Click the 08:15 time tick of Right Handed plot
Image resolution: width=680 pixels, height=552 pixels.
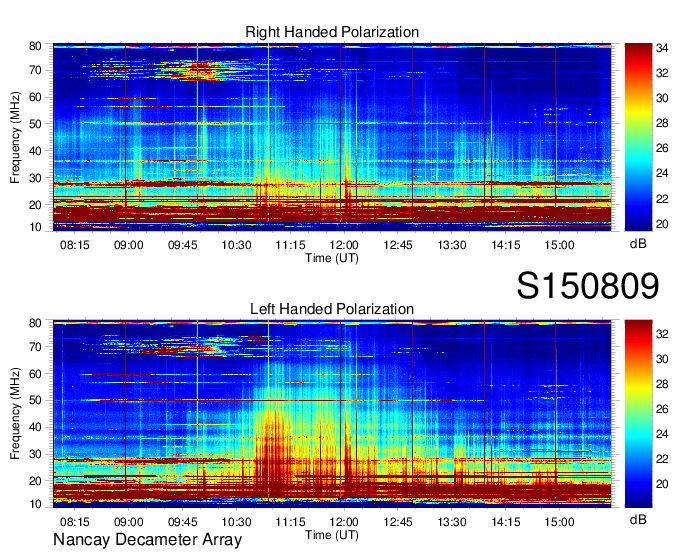[75, 245]
